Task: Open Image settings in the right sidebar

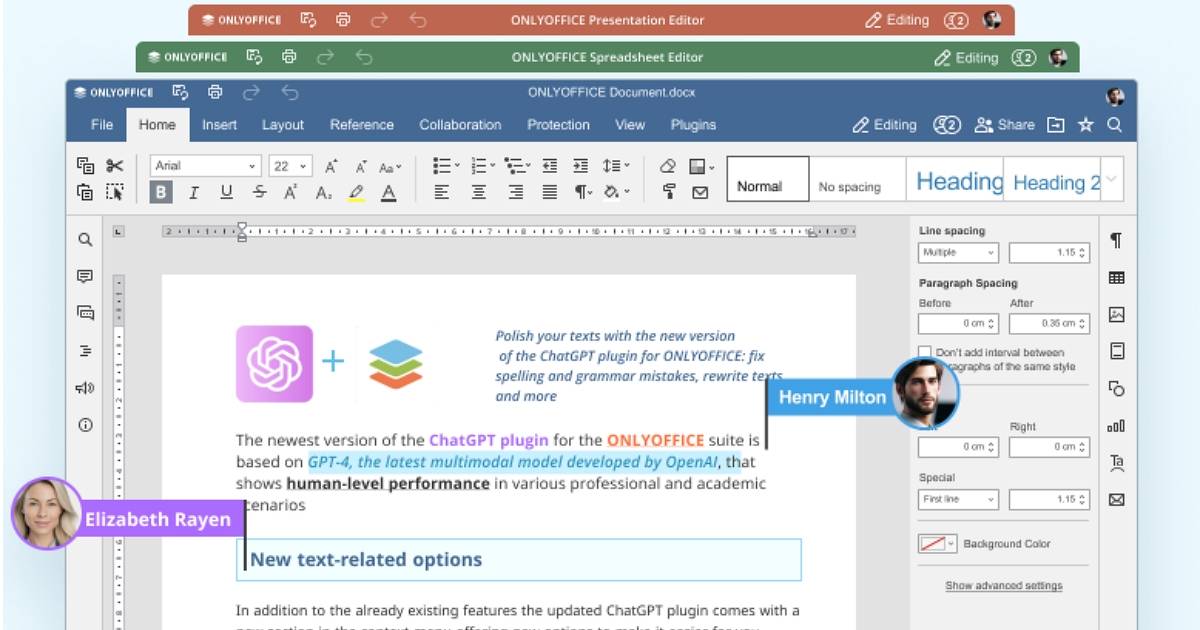Action: pos(1116,315)
